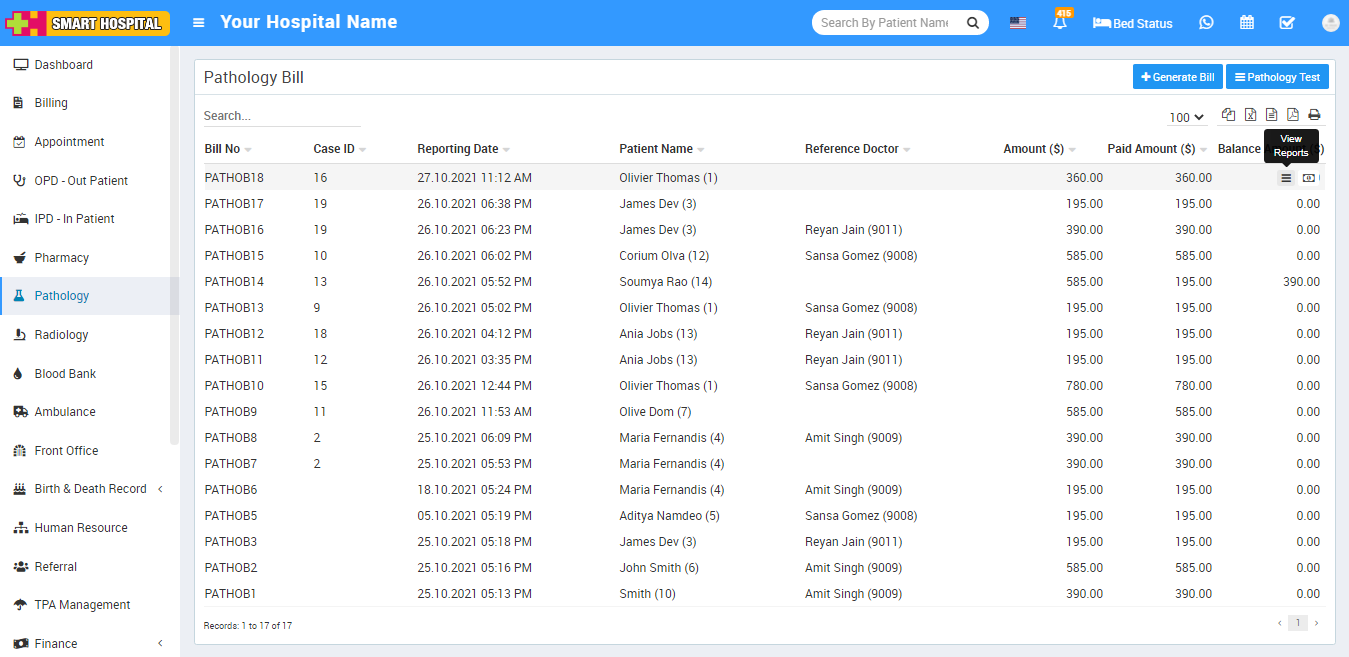Go to Radiology in sidebar
The image size is (1349, 657).
pyautogui.click(x=61, y=335)
